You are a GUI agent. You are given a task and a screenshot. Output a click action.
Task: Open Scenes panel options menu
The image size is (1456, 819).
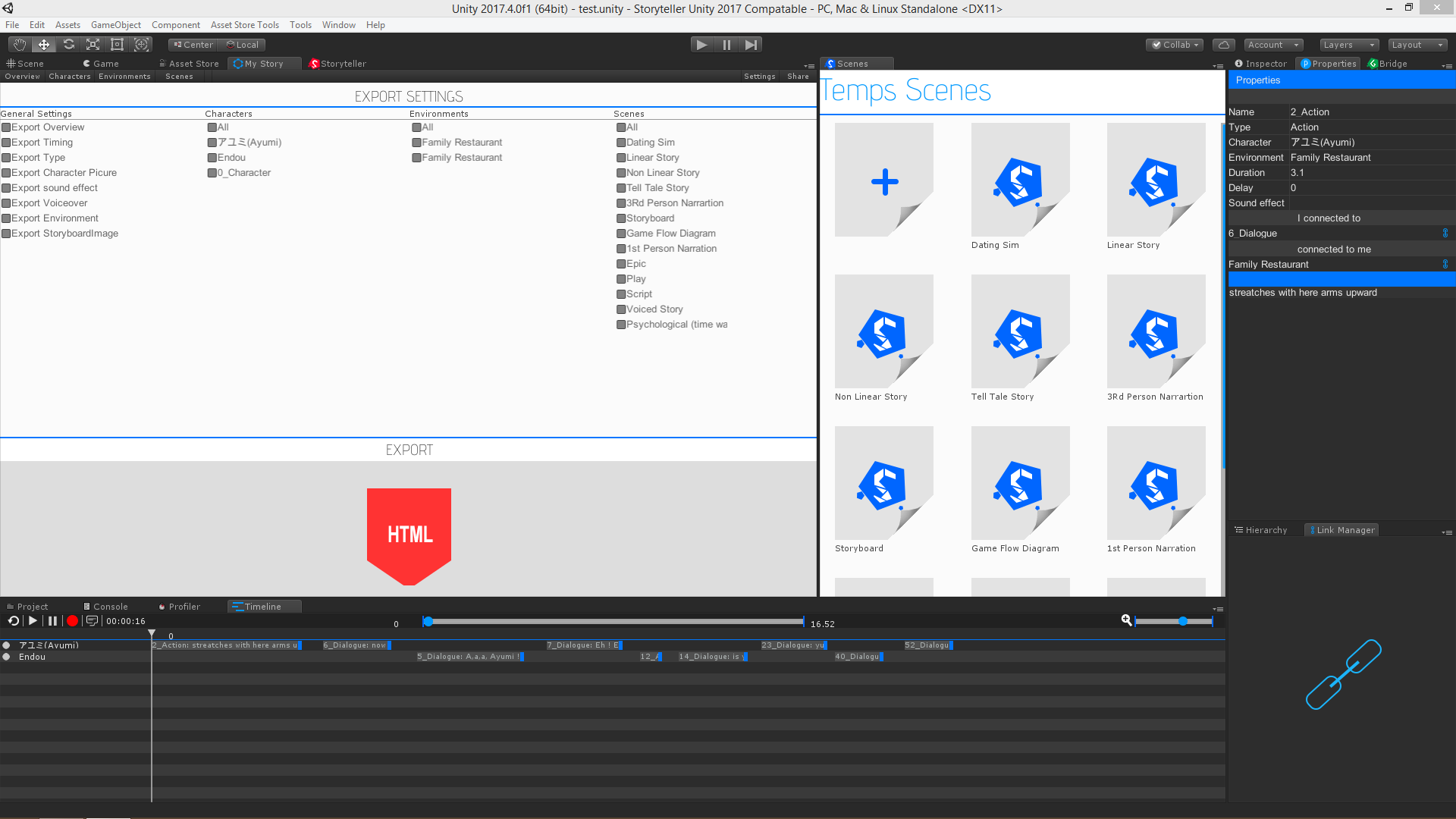(1218, 66)
